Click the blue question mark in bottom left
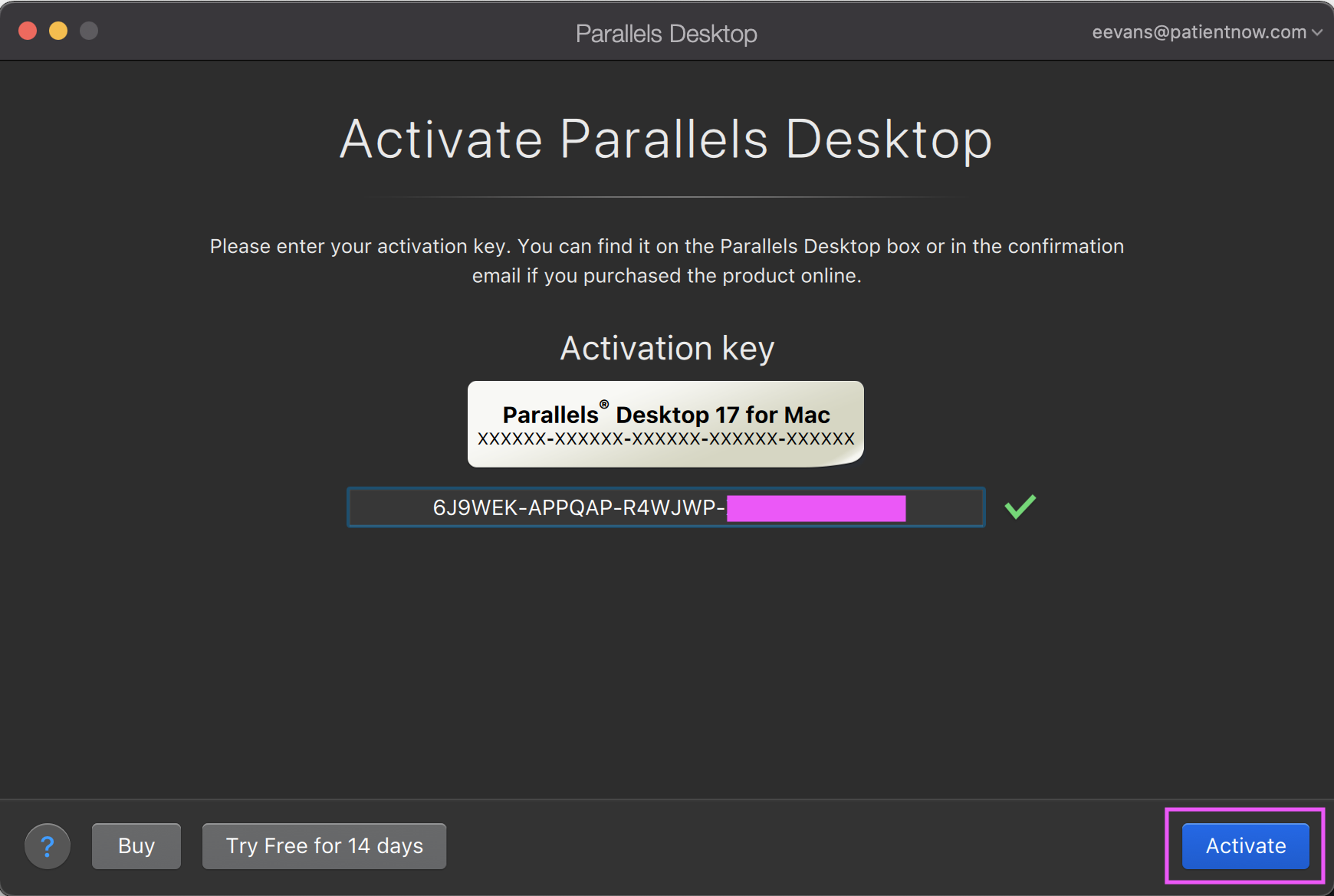The height and width of the screenshot is (896, 1334). [x=48, y=845]
